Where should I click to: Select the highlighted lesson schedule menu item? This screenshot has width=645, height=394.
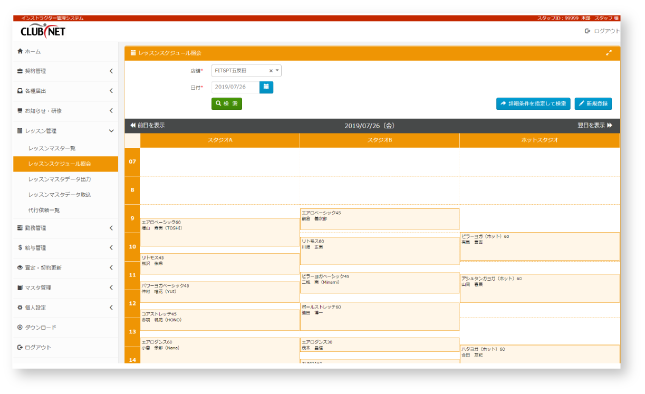(65, 164)
